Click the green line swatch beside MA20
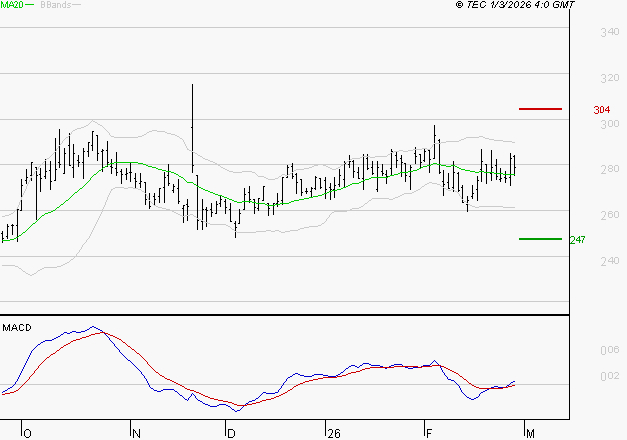 click(x=30, y=5)
